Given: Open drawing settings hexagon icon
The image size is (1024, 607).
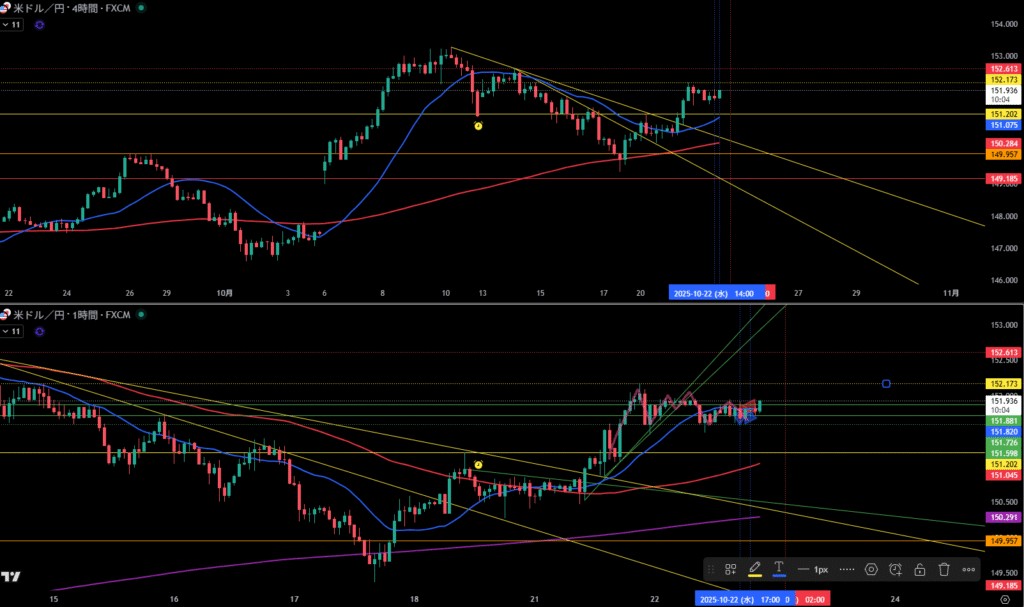Looking at the screenshot, I should (871, 569).
